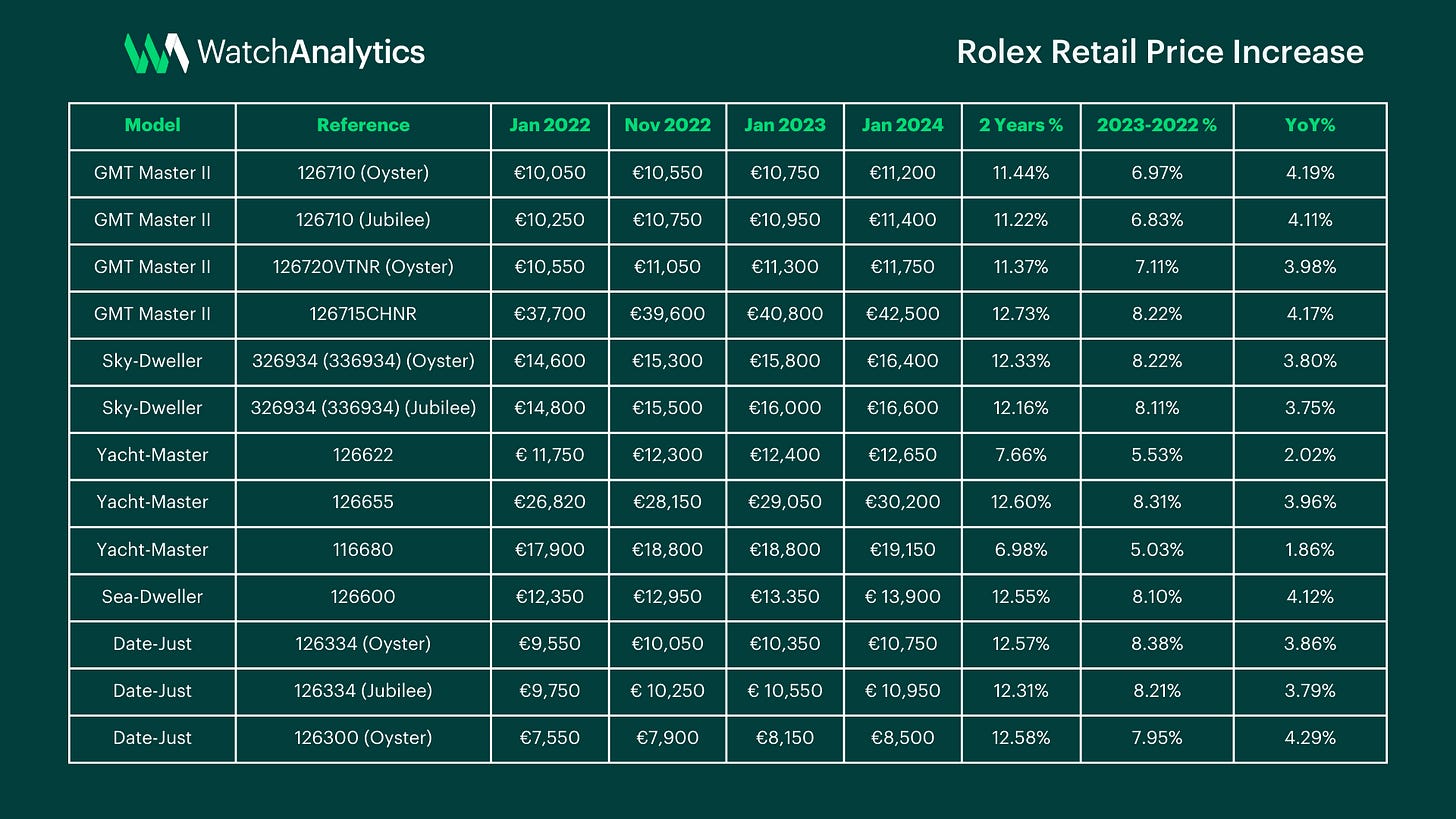Click the WatchAnalytics brand name text
This screenshot has width=1456, height=819.
click(311, 52)
